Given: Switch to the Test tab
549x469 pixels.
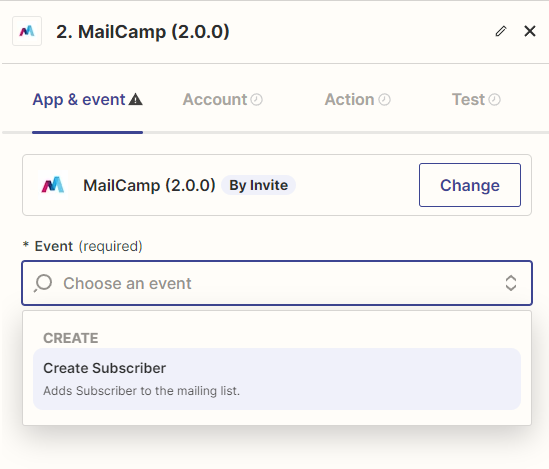Looking at the screenshot, I should (476, 100).
